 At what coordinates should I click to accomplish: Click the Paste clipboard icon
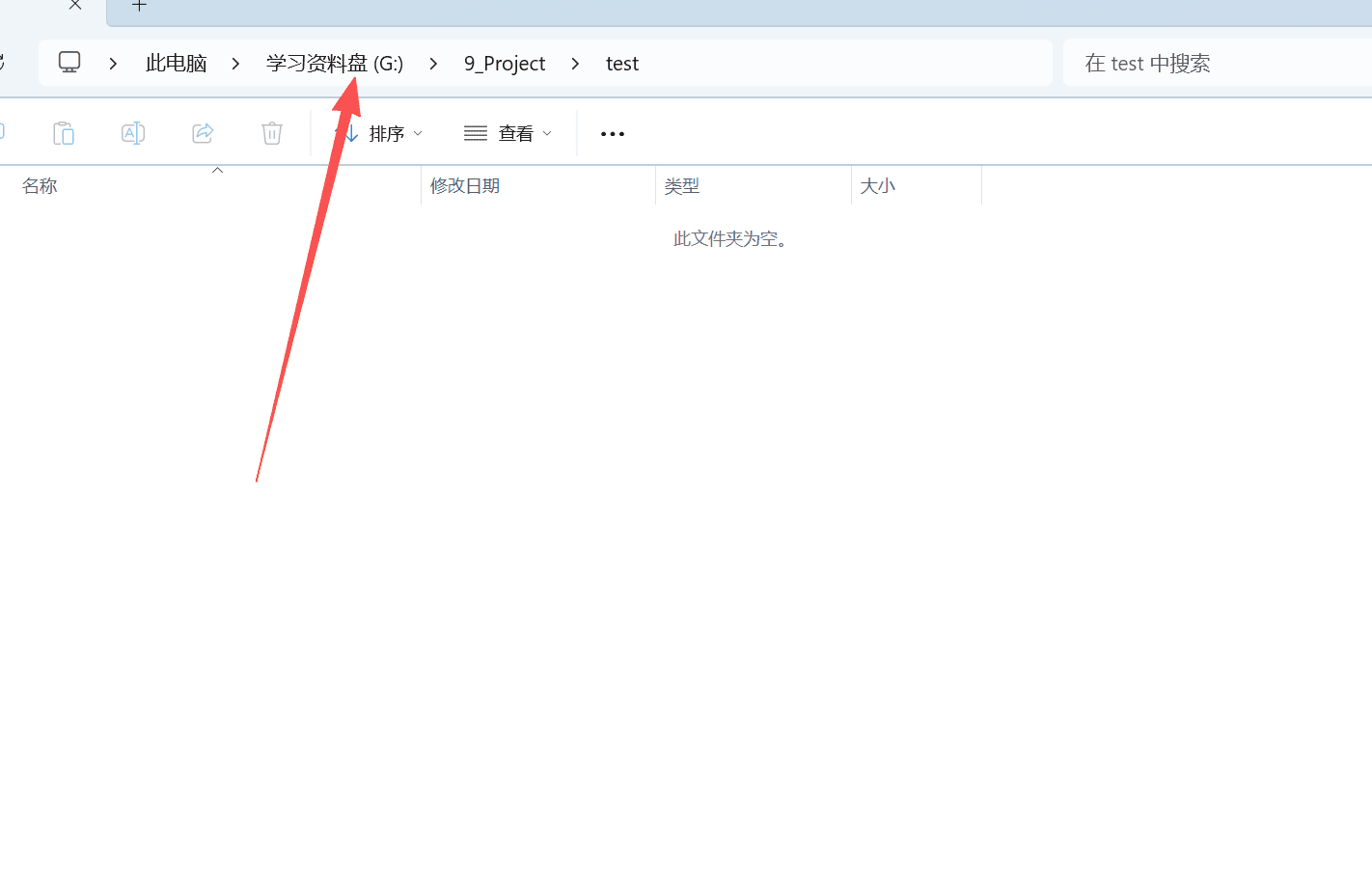(64, 133)
